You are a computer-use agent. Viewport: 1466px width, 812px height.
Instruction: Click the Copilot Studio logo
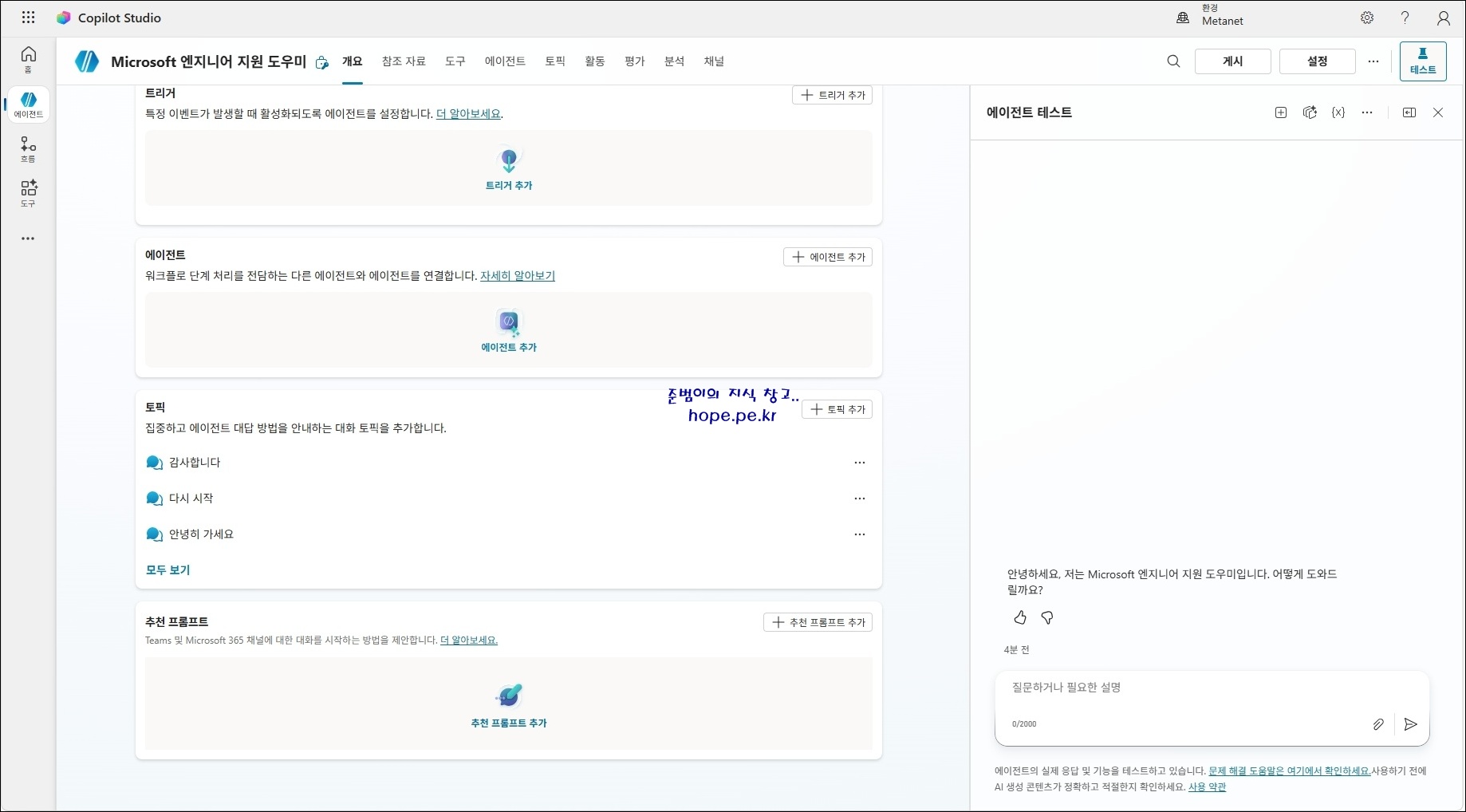coord(64,18)
